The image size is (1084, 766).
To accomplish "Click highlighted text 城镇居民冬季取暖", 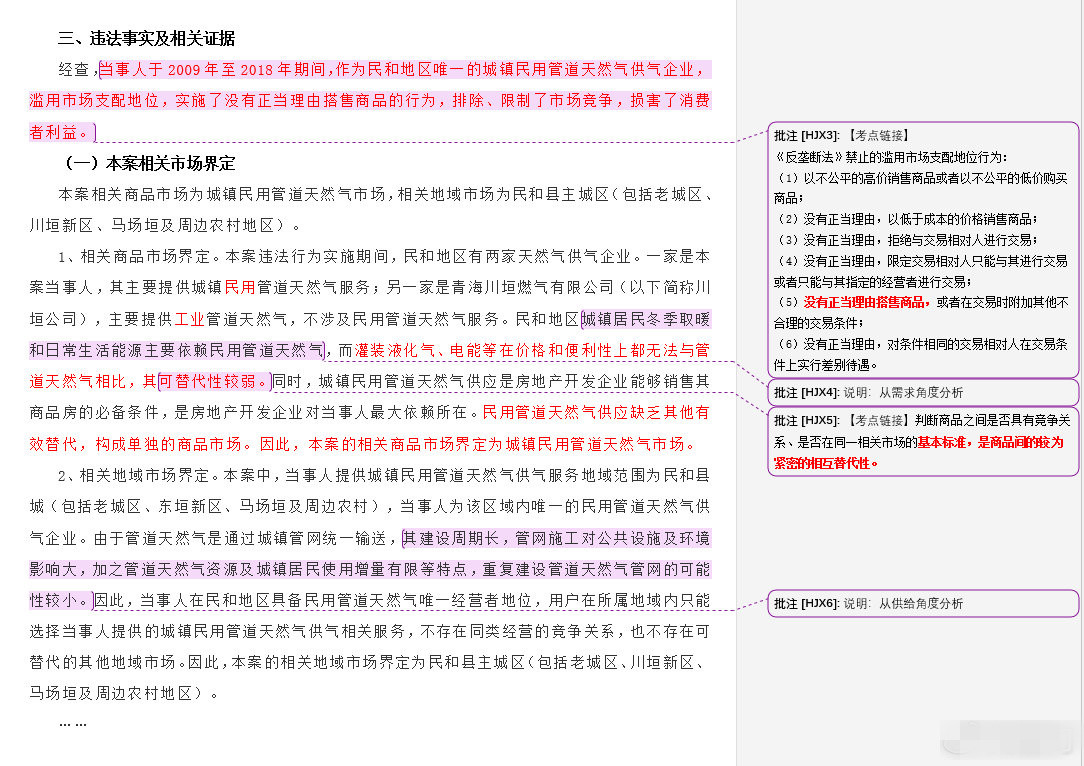I will [x=646, y=319].
